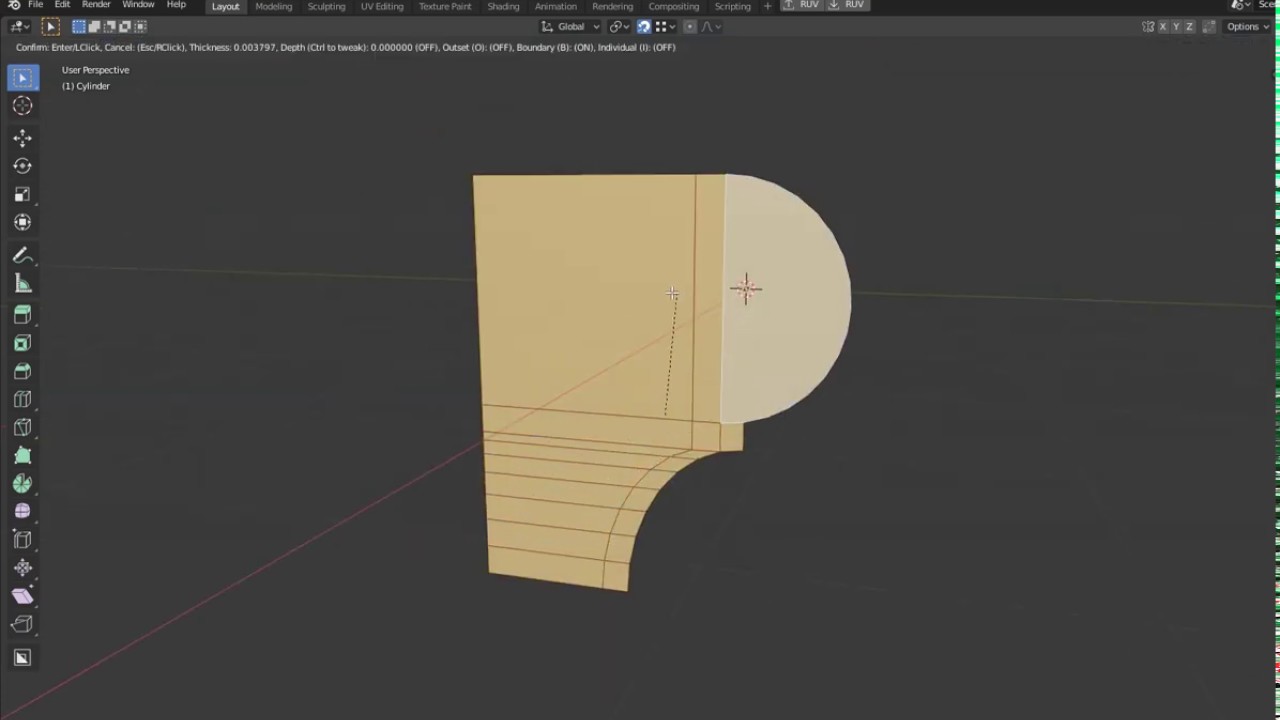Viewport: 1280px width, 720px height.
Task: Choose the Rip Region tool
Action: (22, 624)
